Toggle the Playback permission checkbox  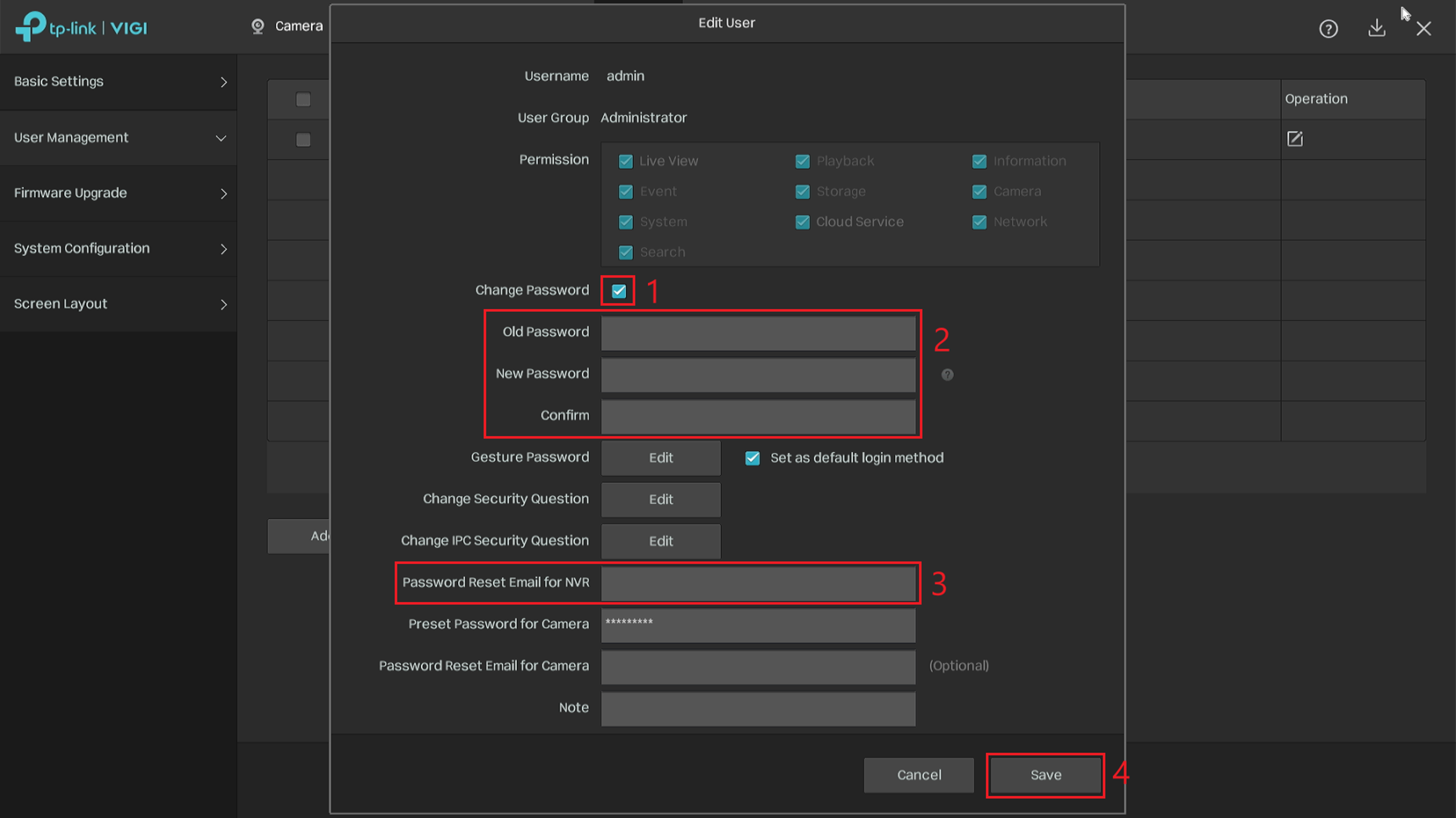tap(803, 161)
